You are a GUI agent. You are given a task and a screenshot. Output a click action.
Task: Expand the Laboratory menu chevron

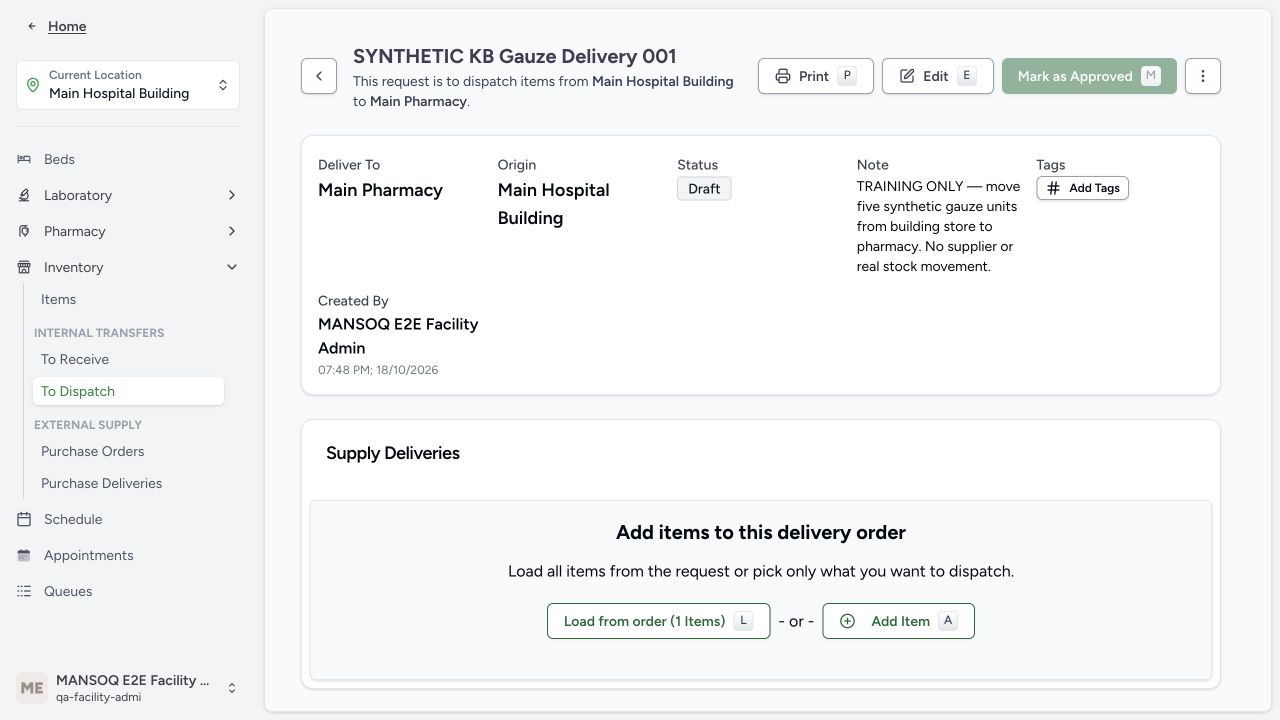pyautogui.click(x=232, y=195)
